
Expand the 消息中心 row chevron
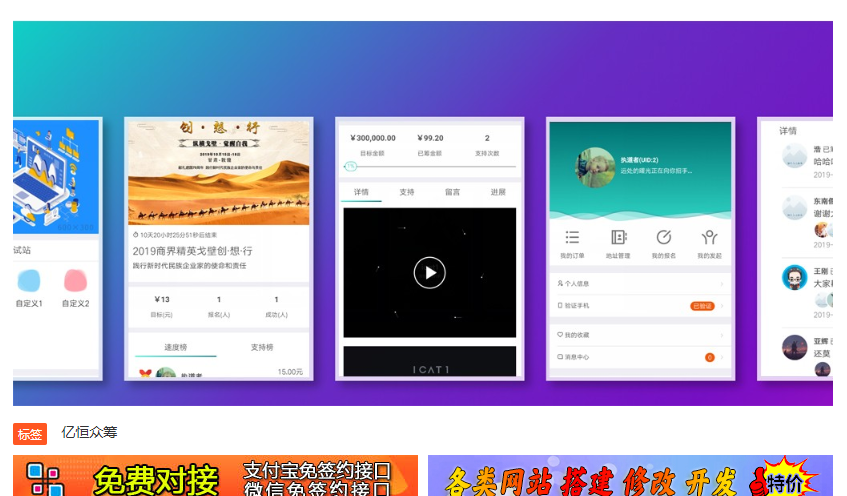pos(722,357)
